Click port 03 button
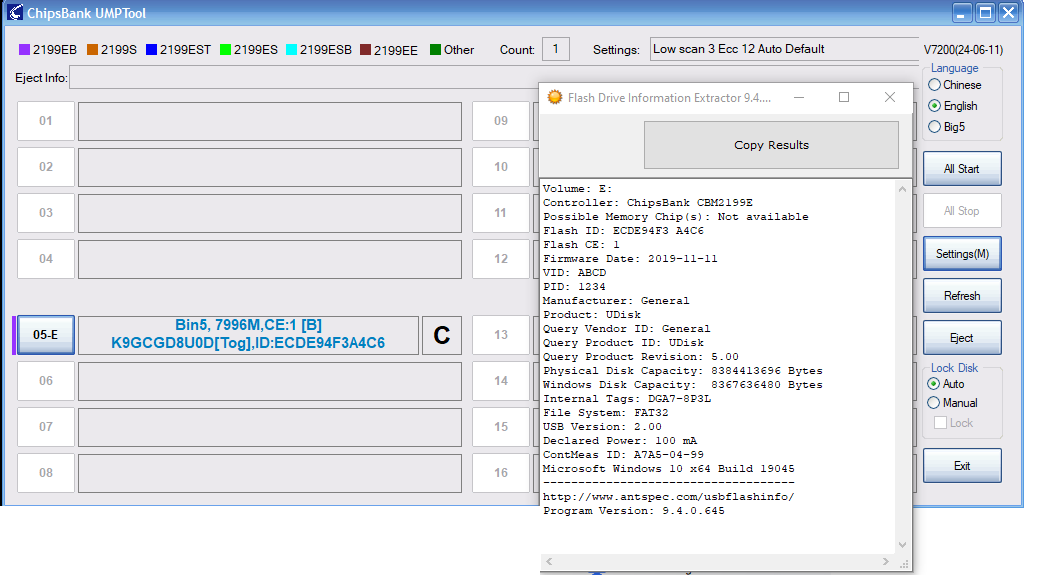This screenshot has width=1049, height=577. point(45,213)
